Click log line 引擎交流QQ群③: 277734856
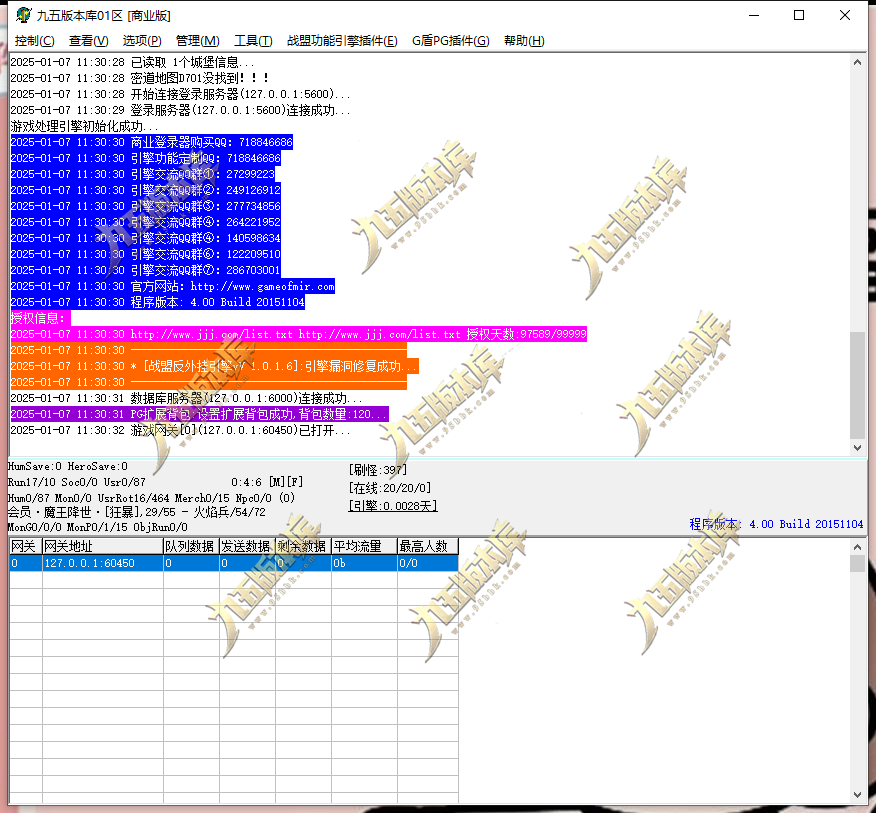The image size is (876, 813). pyautogui.click(x=145, y=206)
